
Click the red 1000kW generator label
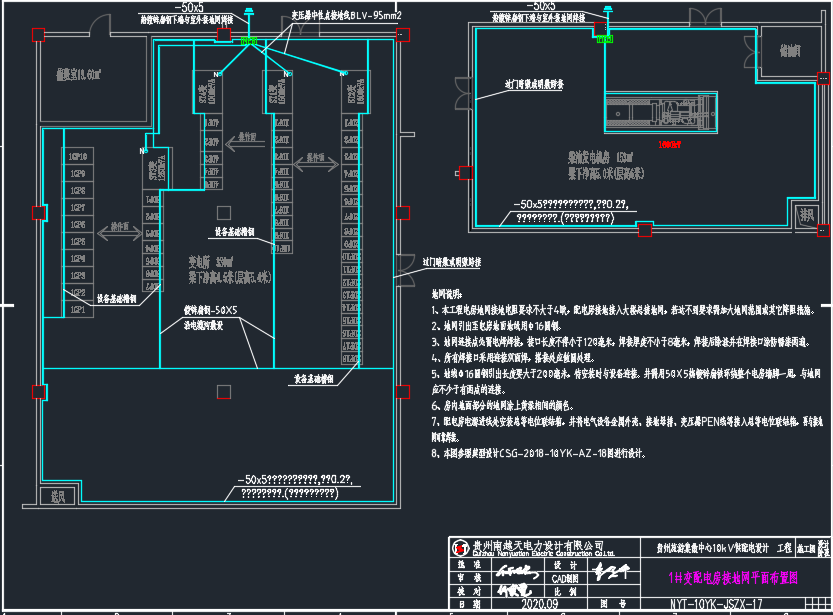pyautogui.click(x=669, y=144)
